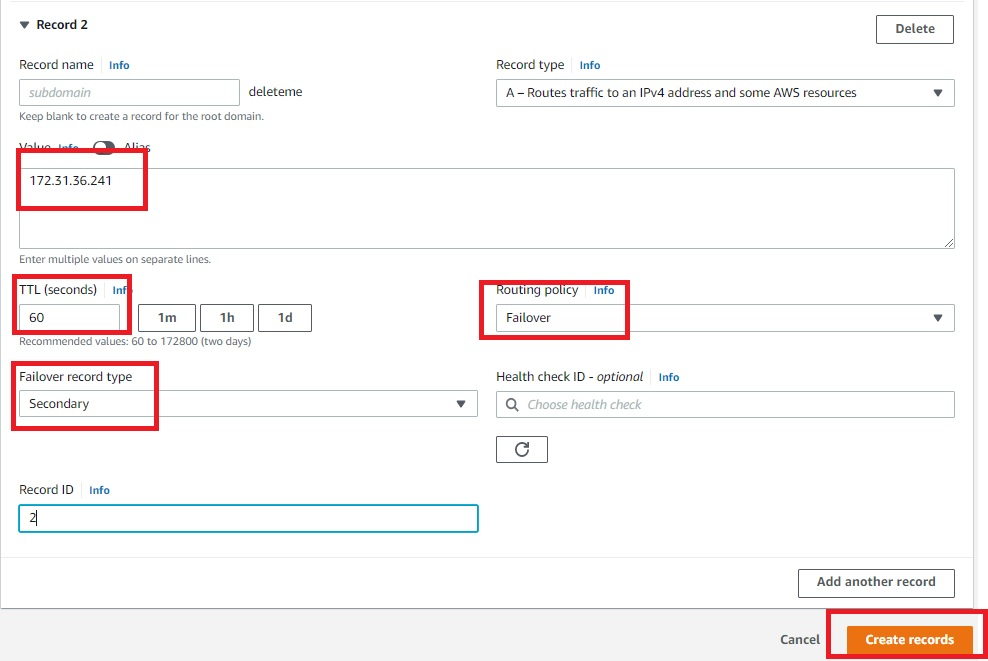Toggle the Alias switch on
The width and height of the screenshot is (988, 661).
103,147
